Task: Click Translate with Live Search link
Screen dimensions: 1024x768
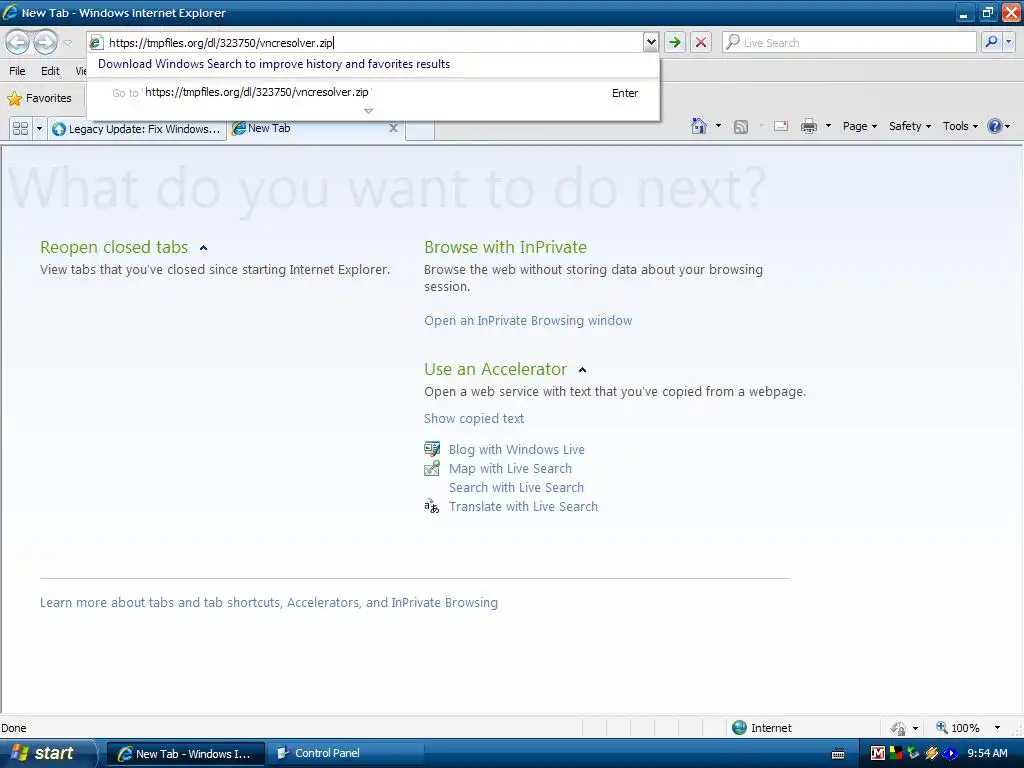Action: pos(523,506)
